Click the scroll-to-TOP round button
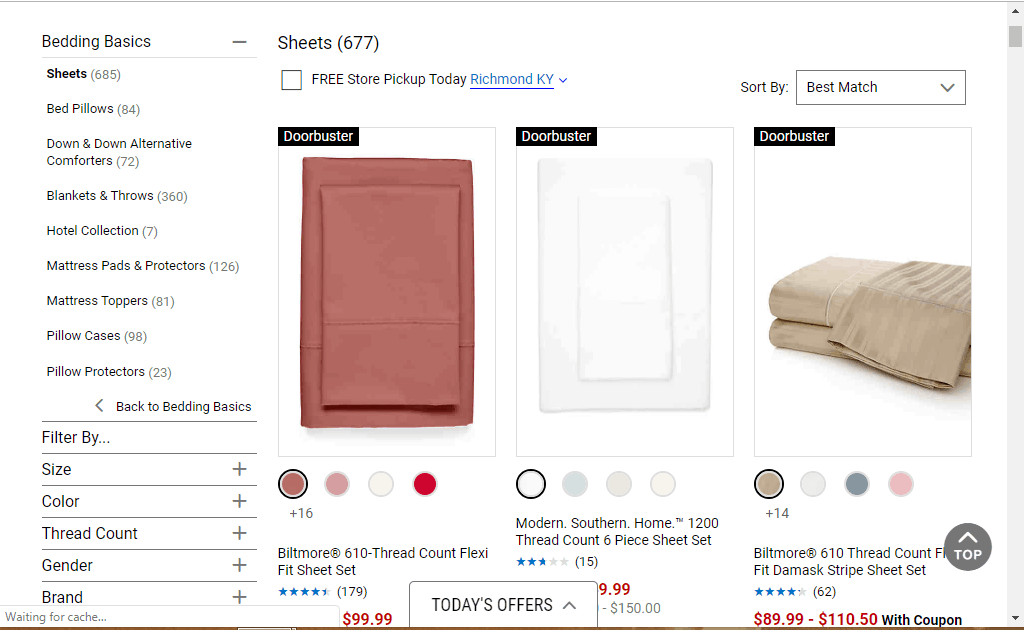1024x630 pixels. tap(967, 547)
